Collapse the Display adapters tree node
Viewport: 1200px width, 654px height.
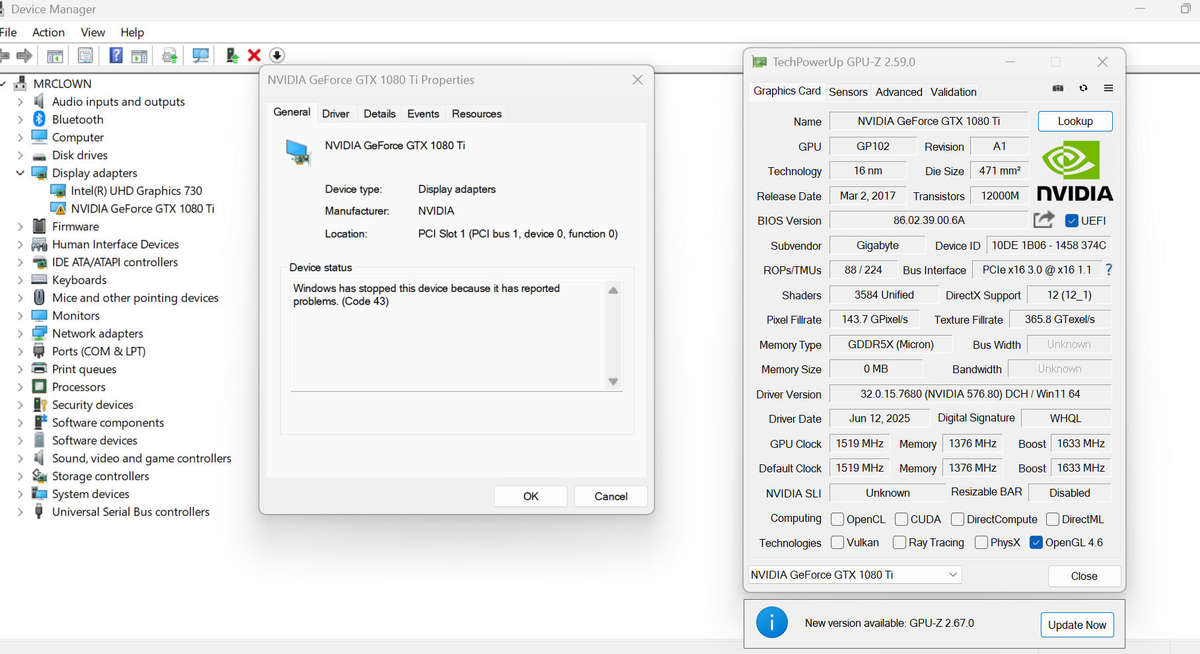[x=19, y=173]
